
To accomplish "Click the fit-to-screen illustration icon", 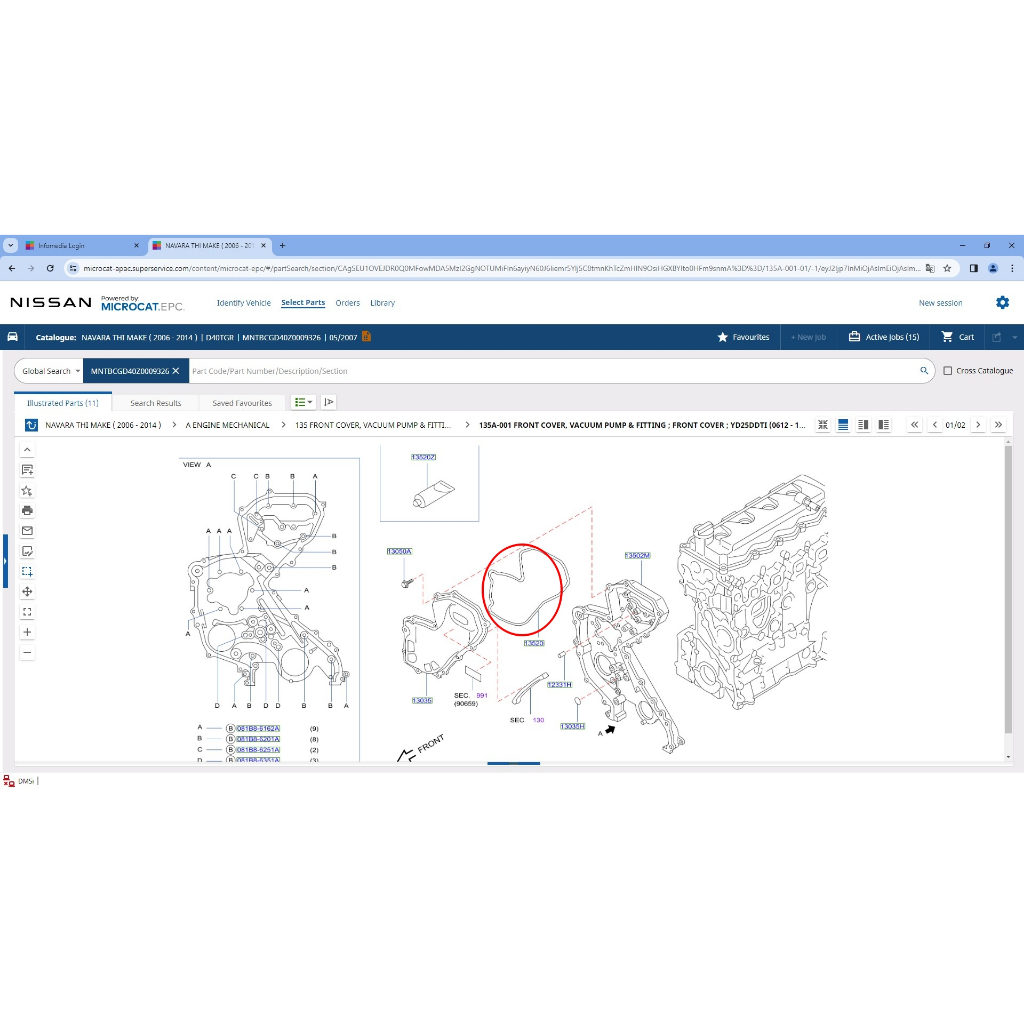I will point(27,612).
